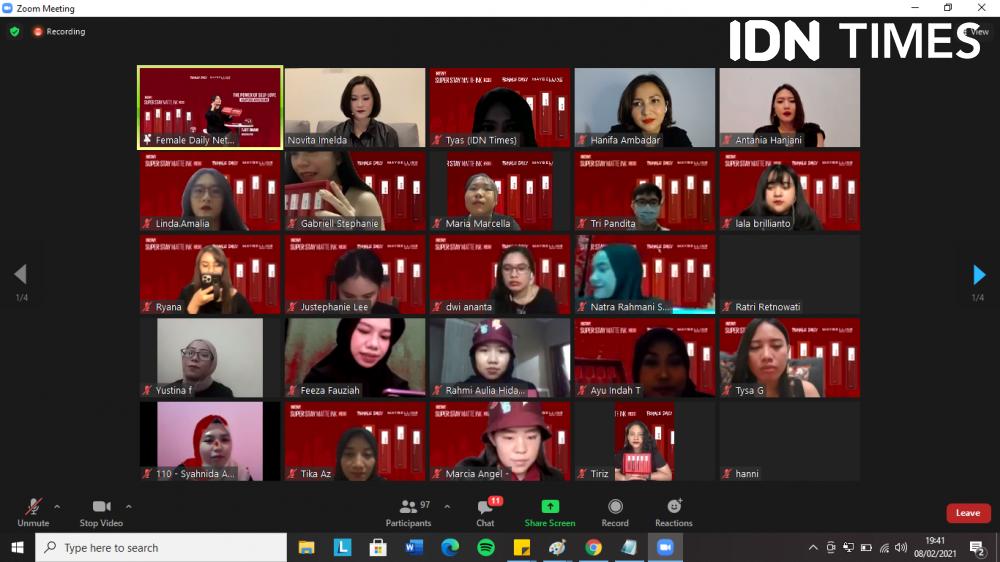The width and height of the screenshot is (1000, 562).
Task: Click the taskbar search box
Action: pyautogui.click(x=161, y=547)
